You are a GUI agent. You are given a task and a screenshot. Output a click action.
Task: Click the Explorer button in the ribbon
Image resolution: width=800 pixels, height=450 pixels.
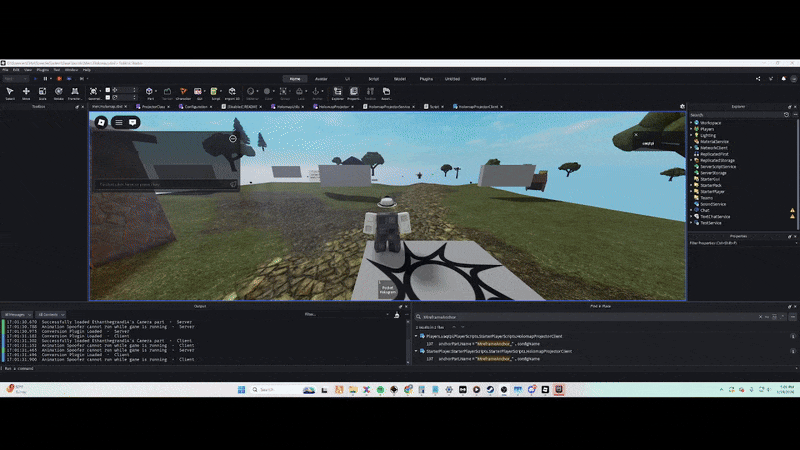337,92
